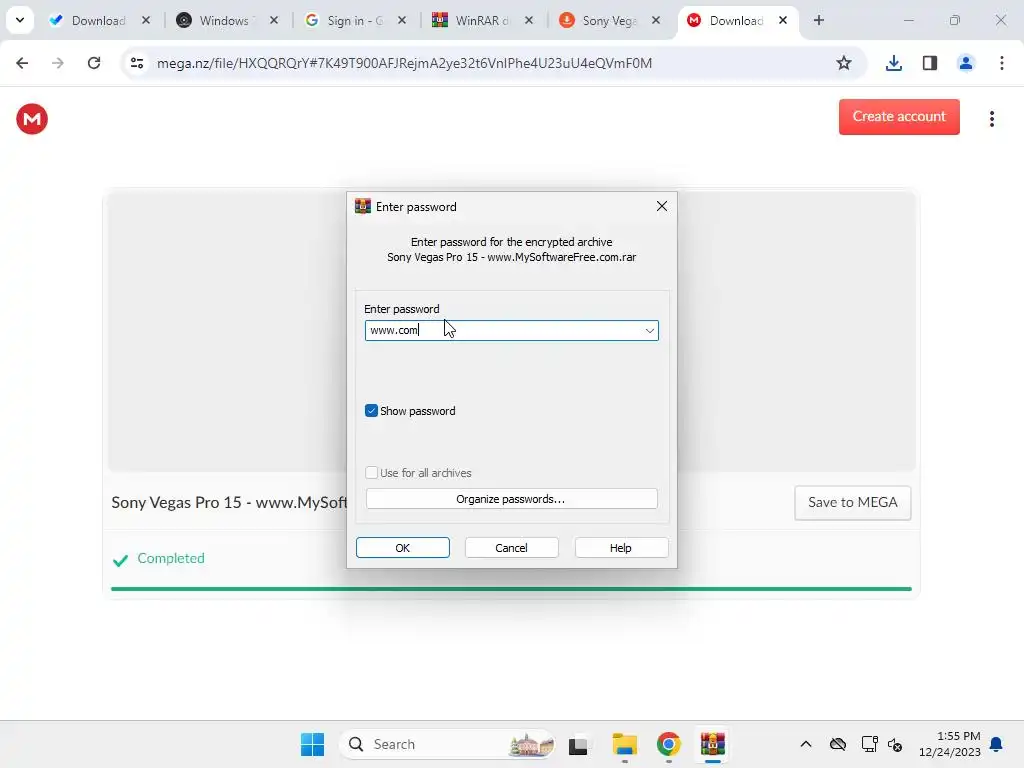The width and height of the screenshot is (1024, 768).
Task: Open Organize passwords settings
Action: pyautogui.click(x=511, y=499)
